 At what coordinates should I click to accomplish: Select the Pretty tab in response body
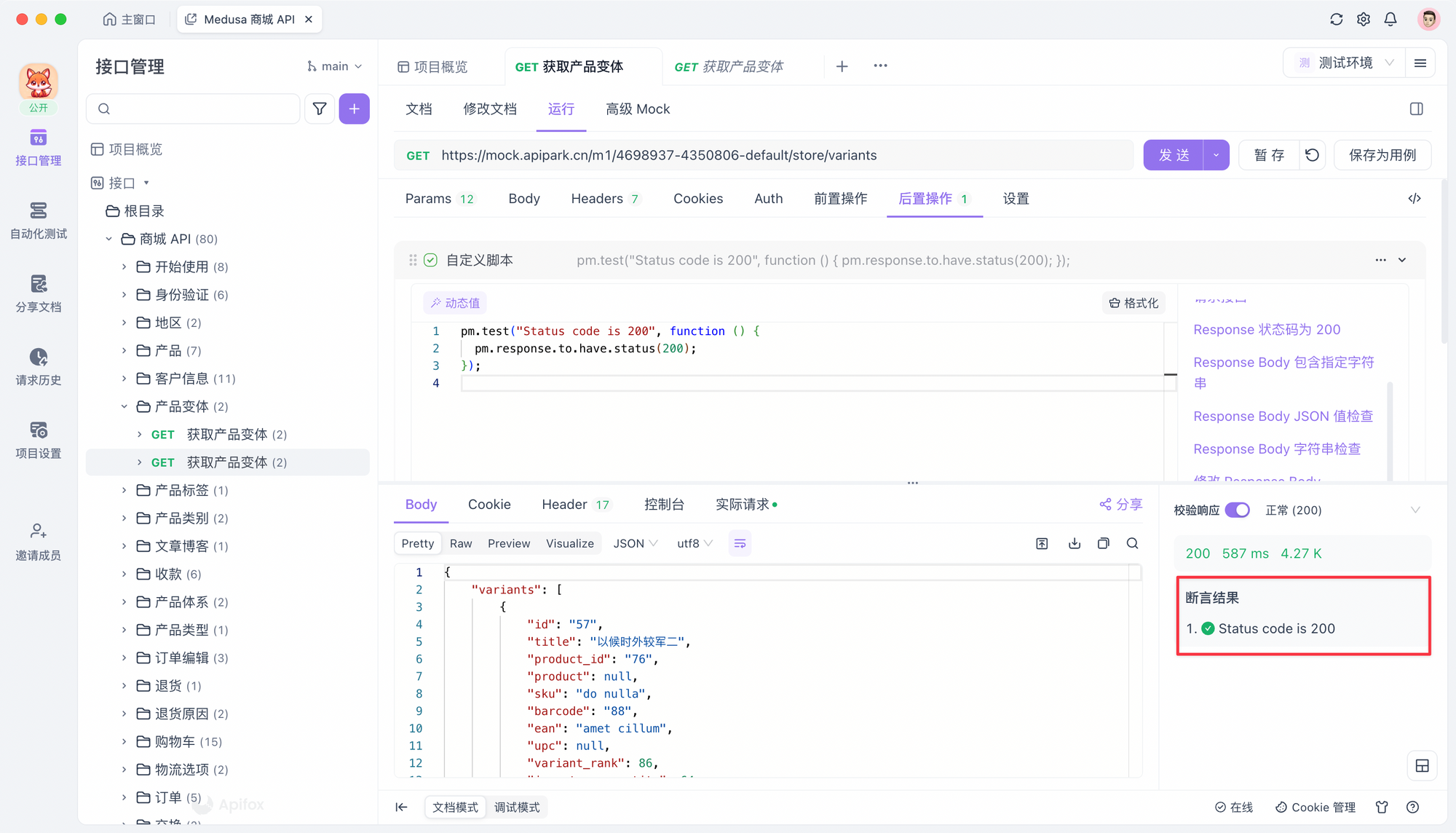pyautogui.click(x=417, y=543)
